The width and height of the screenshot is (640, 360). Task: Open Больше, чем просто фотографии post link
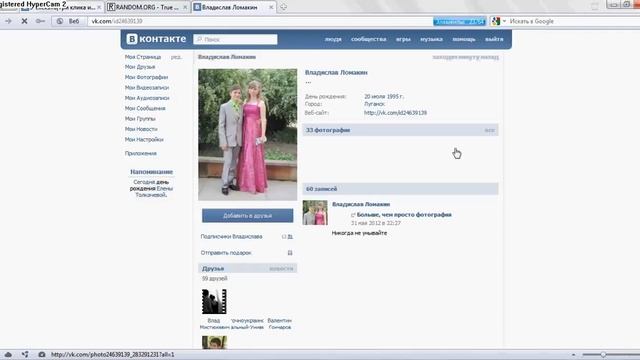[404, 215]
